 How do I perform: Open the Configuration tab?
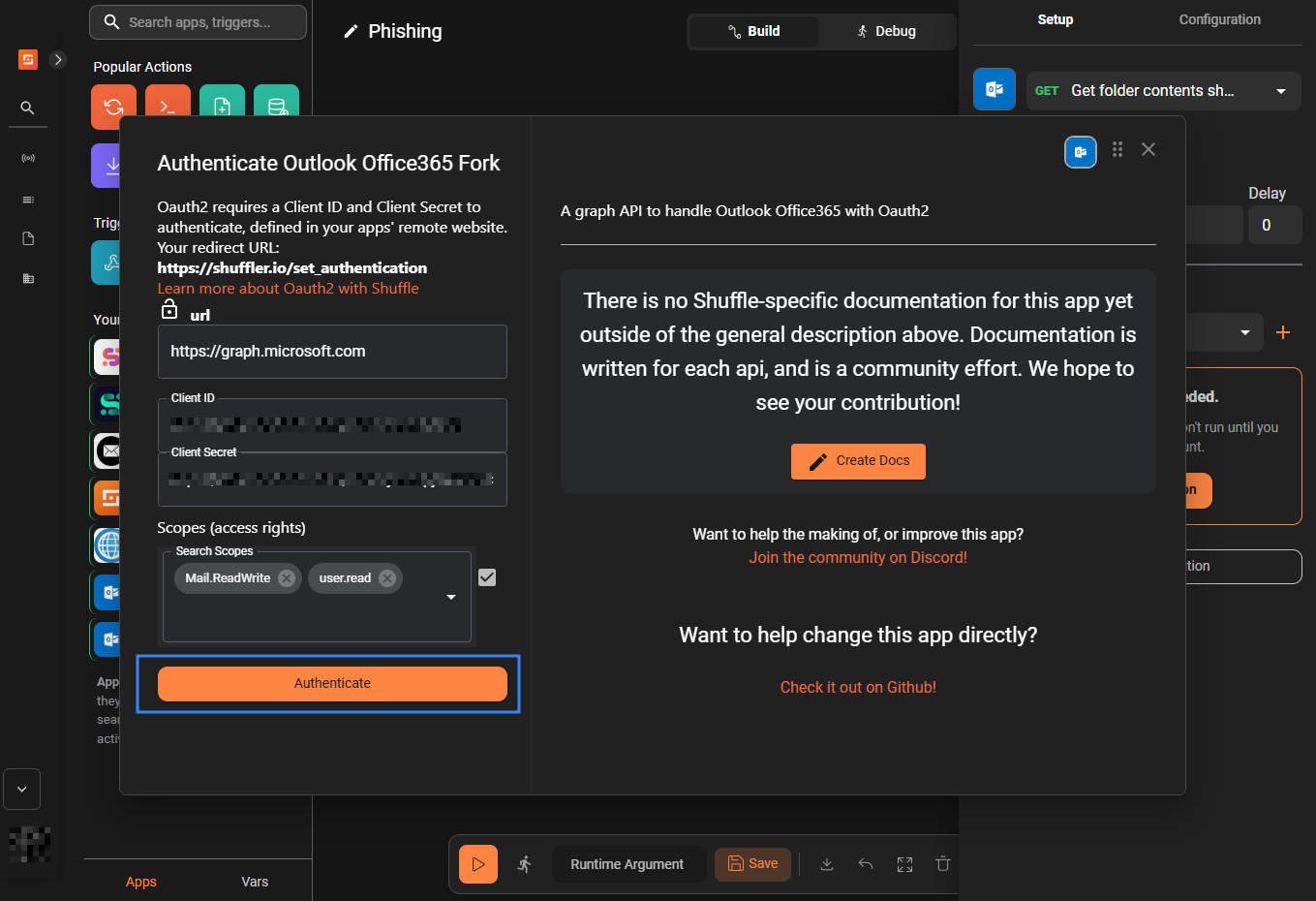(1219, 19)
